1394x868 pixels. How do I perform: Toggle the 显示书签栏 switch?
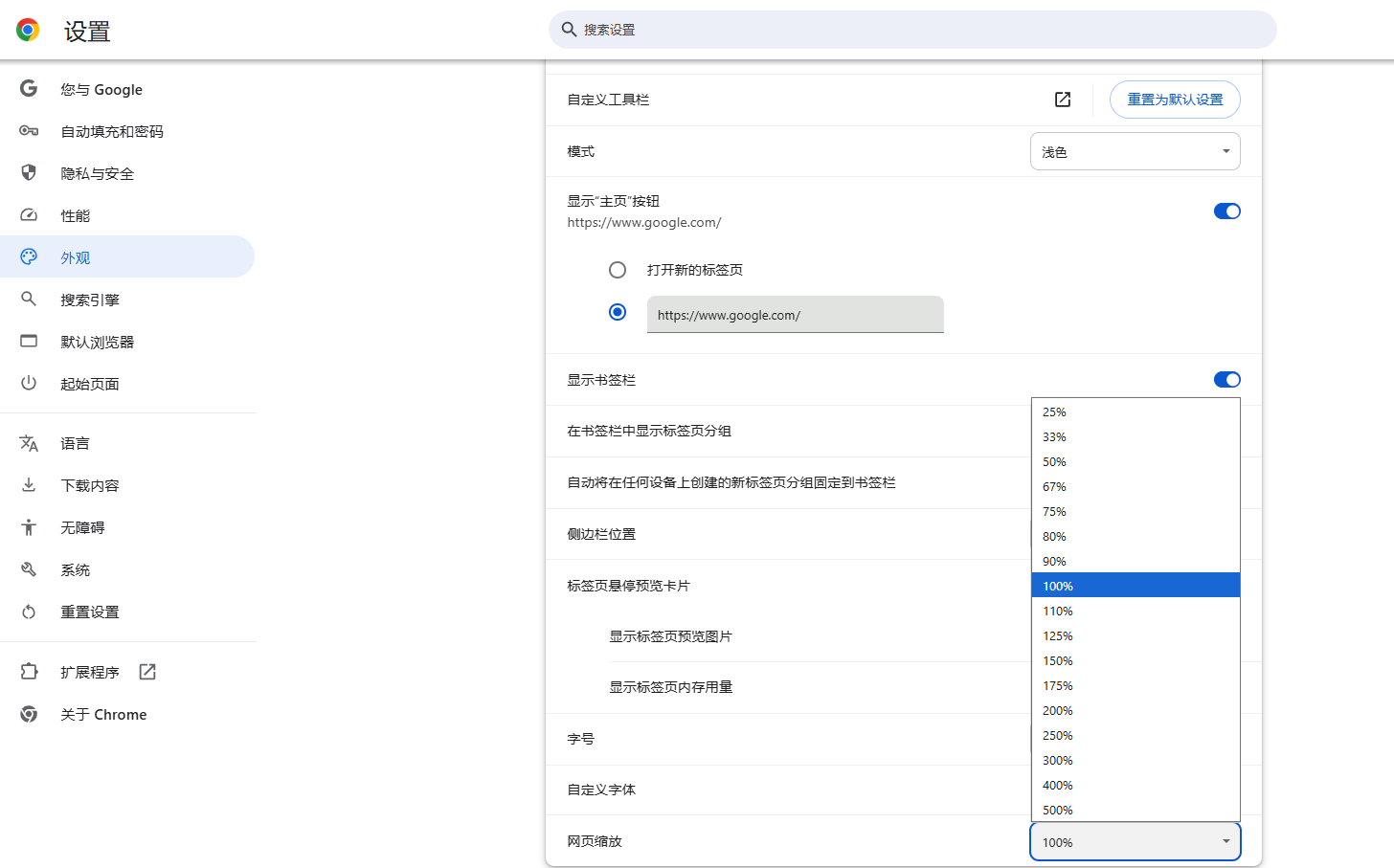pos(1226,380)
